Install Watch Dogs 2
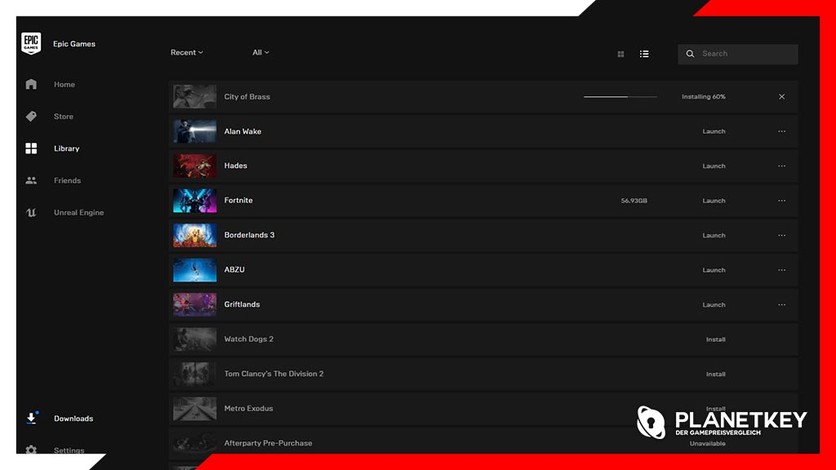836x470 pixels. click(715, 340)
